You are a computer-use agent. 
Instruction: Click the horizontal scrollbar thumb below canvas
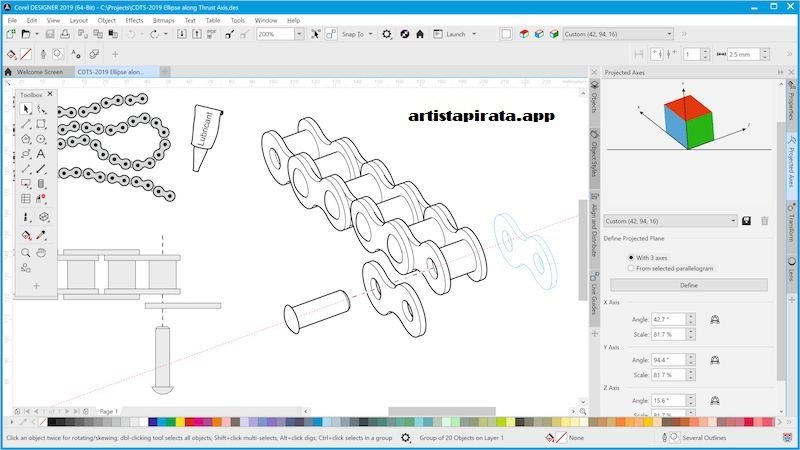[442, 411]
